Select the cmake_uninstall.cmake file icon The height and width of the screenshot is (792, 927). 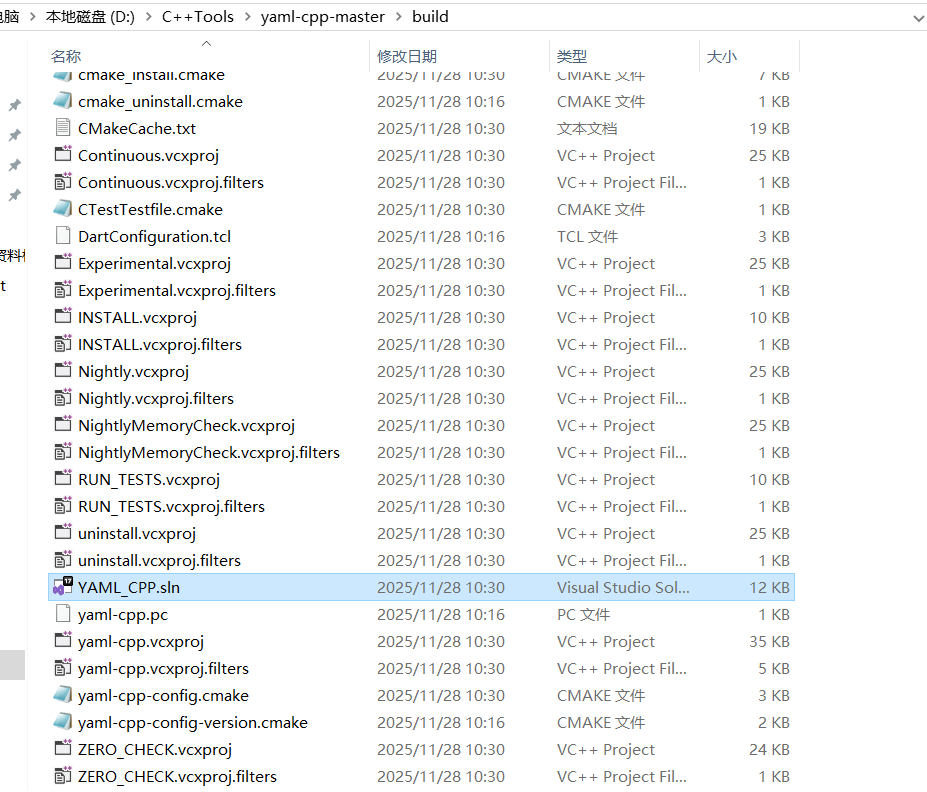pyautogui.click(x=61, y=101)
